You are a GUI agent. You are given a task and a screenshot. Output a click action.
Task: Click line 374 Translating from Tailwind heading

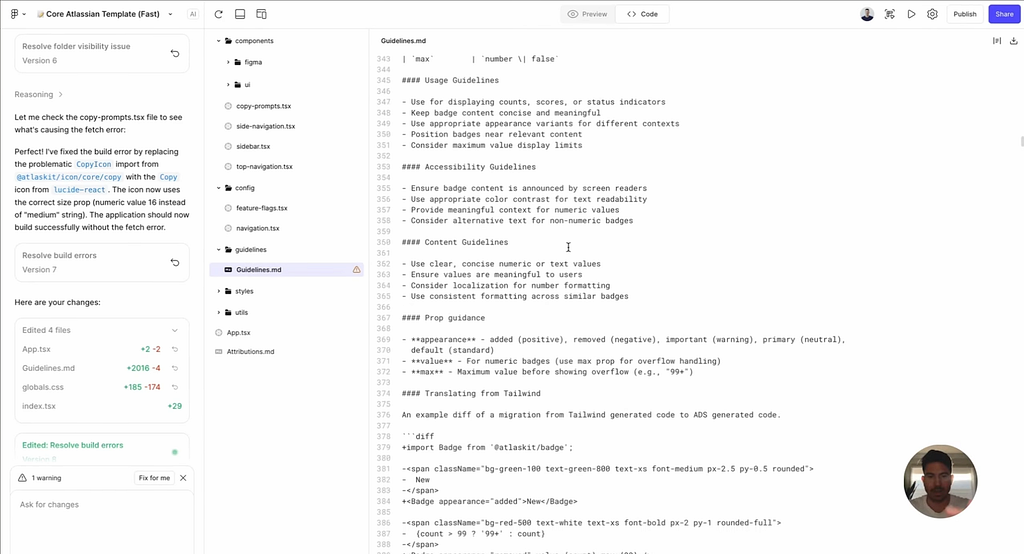[x=471, y=393]
